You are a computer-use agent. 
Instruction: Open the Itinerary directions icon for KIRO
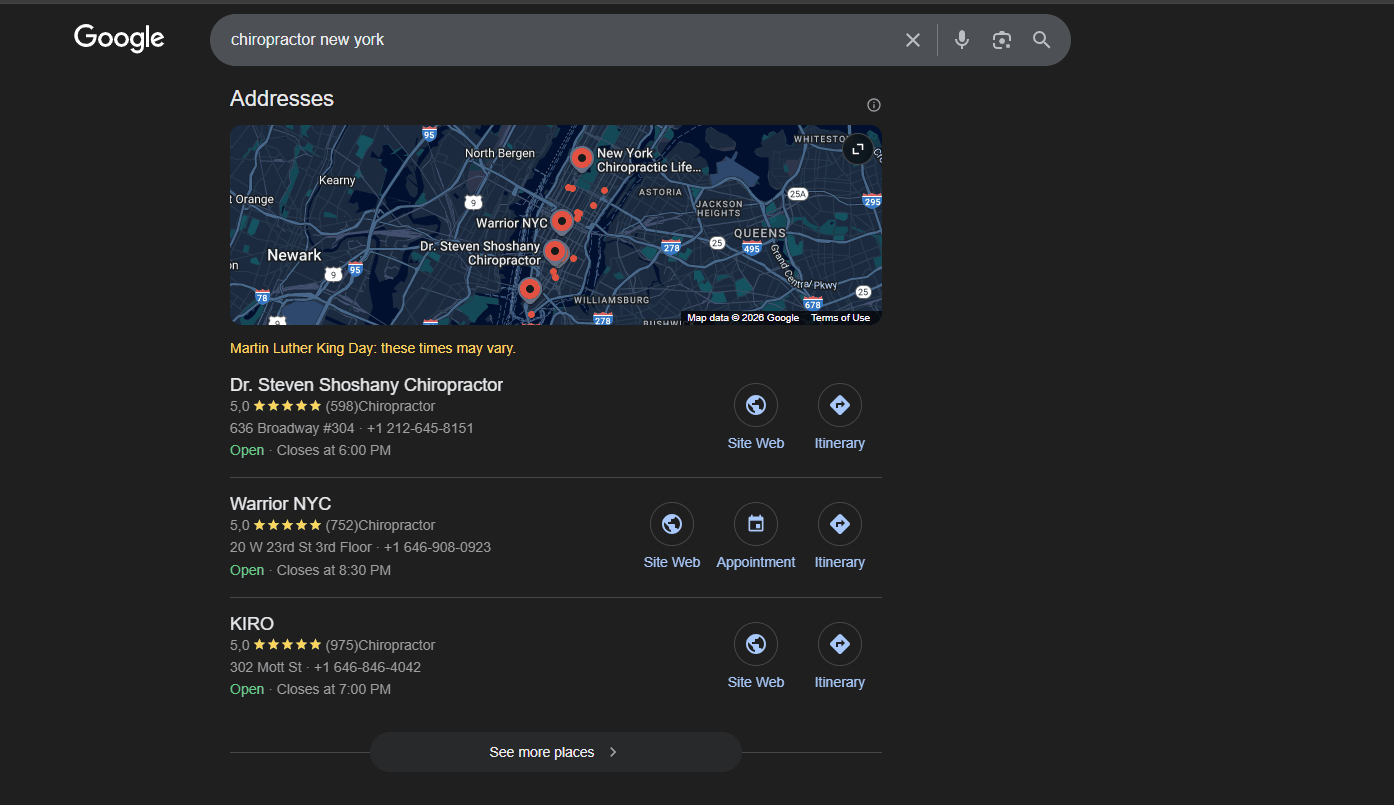coord(839,644)
